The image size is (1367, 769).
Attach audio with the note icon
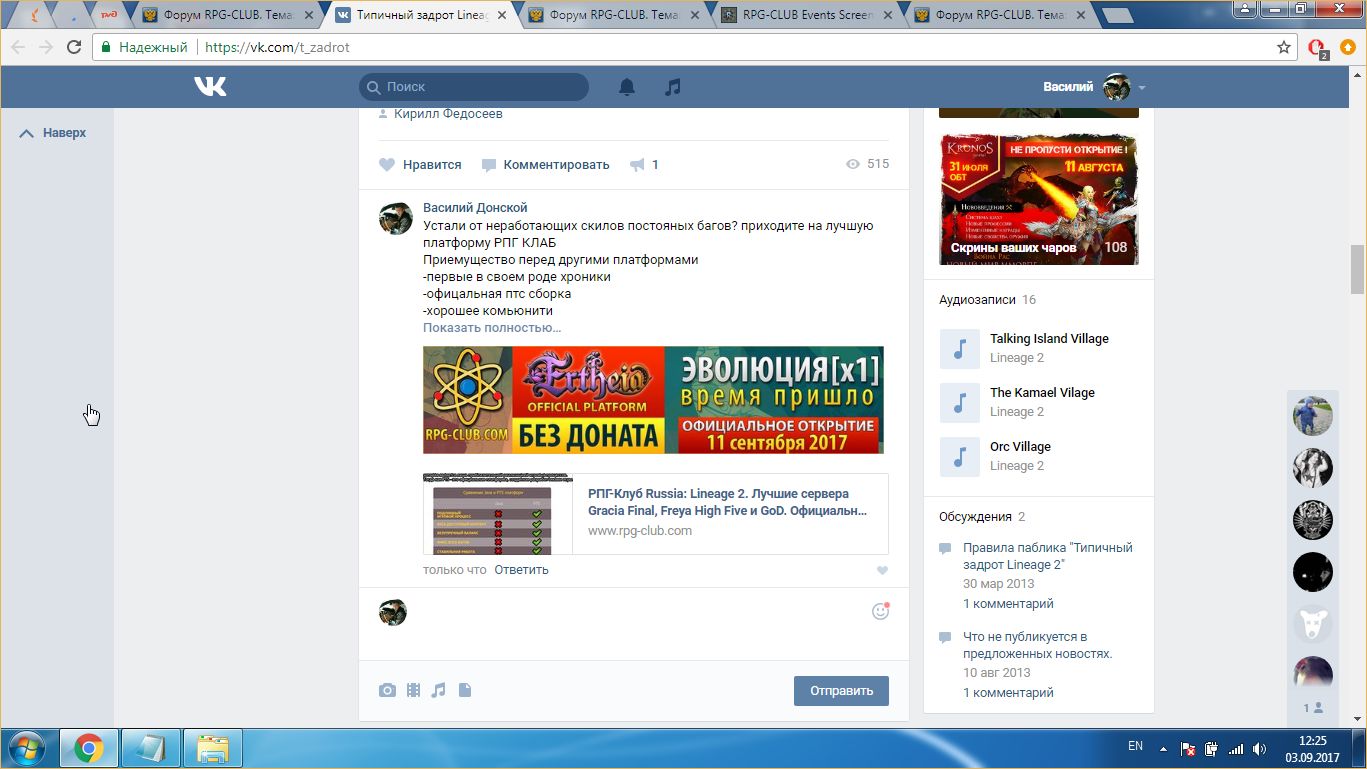[x=438, y=690]
